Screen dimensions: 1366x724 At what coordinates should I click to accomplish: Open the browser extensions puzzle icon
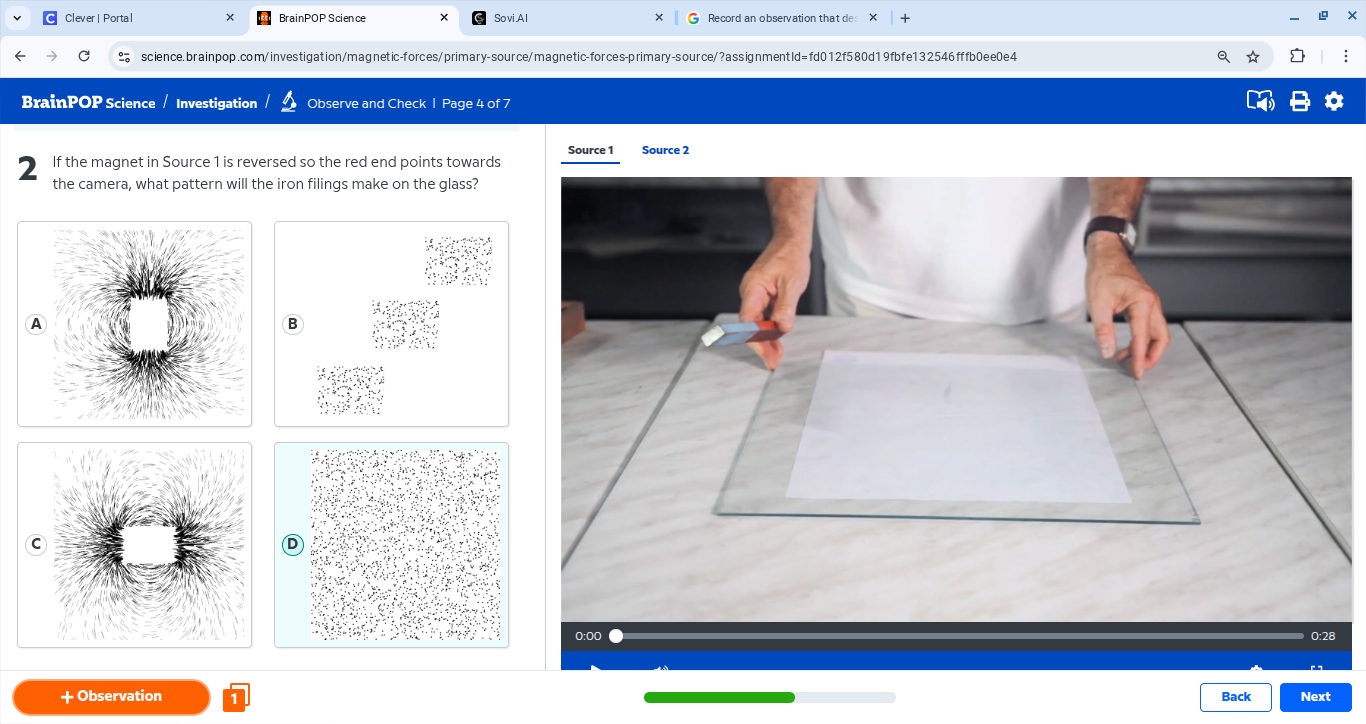click(1297, 57)
